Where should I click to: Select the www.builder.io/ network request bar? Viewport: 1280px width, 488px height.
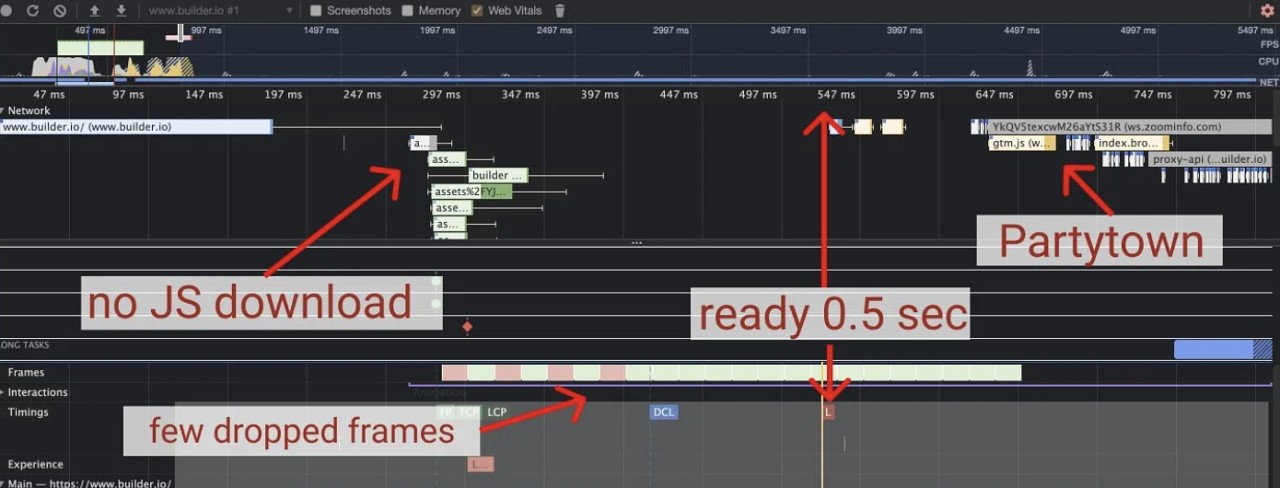click(136, 127)
